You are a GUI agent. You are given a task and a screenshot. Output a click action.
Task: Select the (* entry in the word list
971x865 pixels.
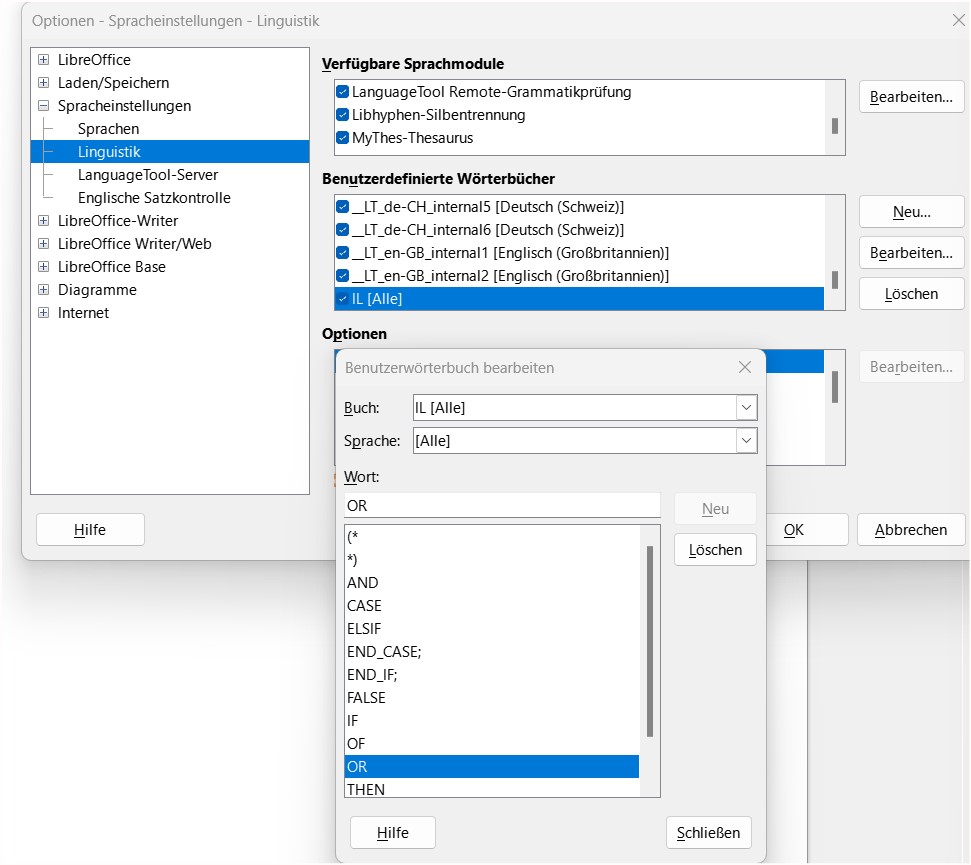492,536
